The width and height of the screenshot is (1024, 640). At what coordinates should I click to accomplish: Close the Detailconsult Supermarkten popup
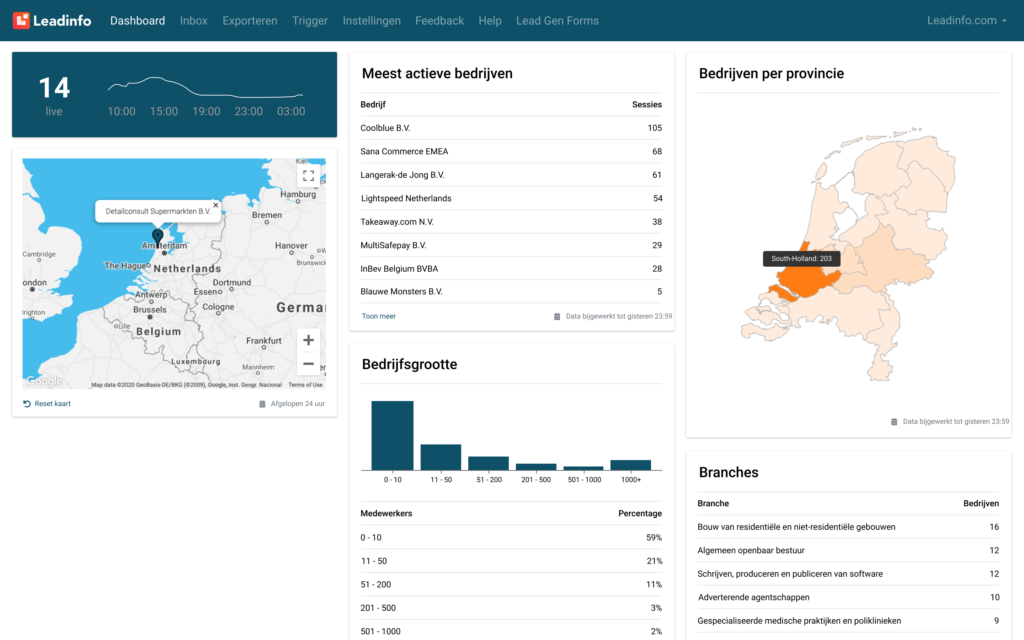[x=216, y=205]
